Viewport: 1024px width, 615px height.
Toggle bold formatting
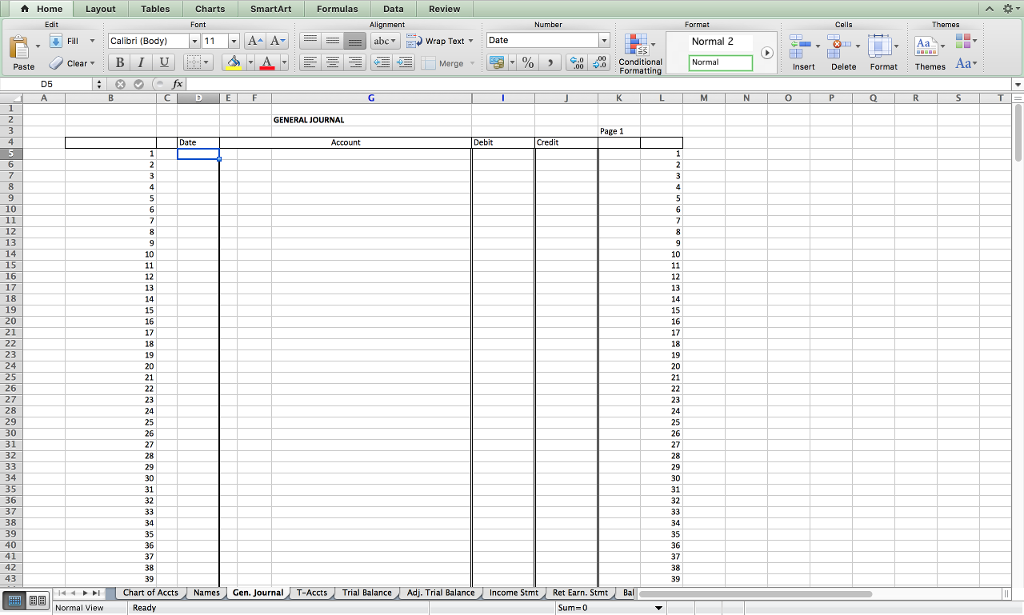(x=118, y=62)
